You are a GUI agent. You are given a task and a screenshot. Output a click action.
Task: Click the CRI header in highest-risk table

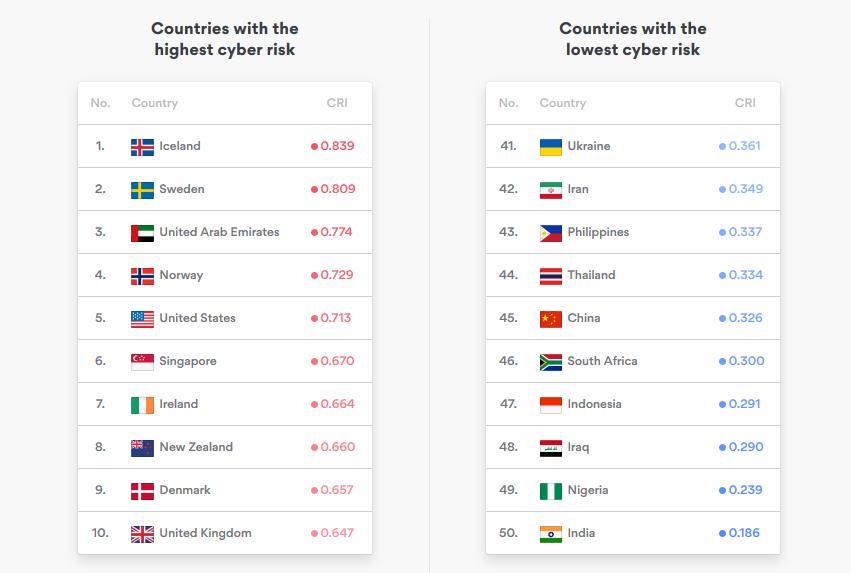(x=337, y=103)
